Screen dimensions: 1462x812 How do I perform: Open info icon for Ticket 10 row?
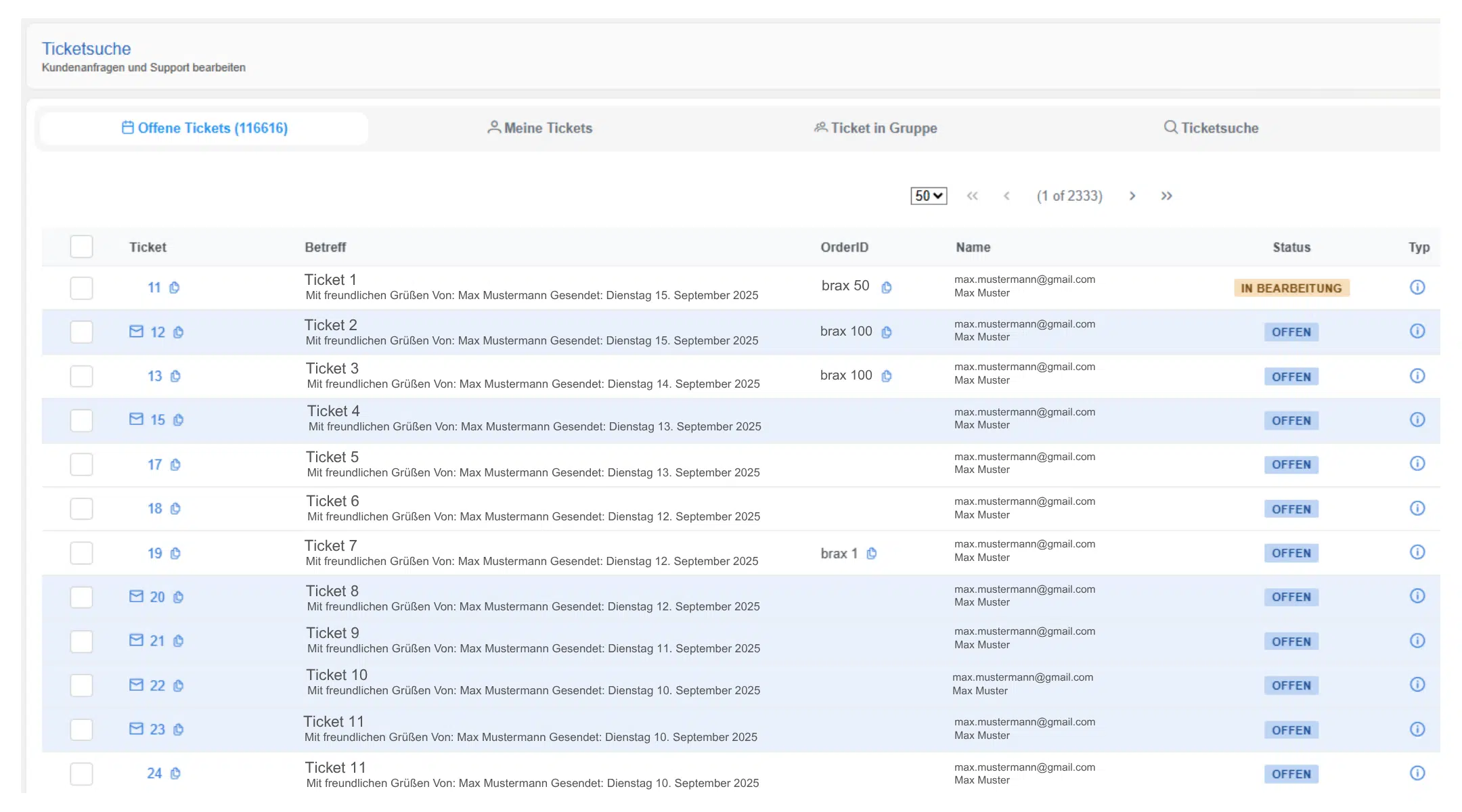tap(1417, 685)
